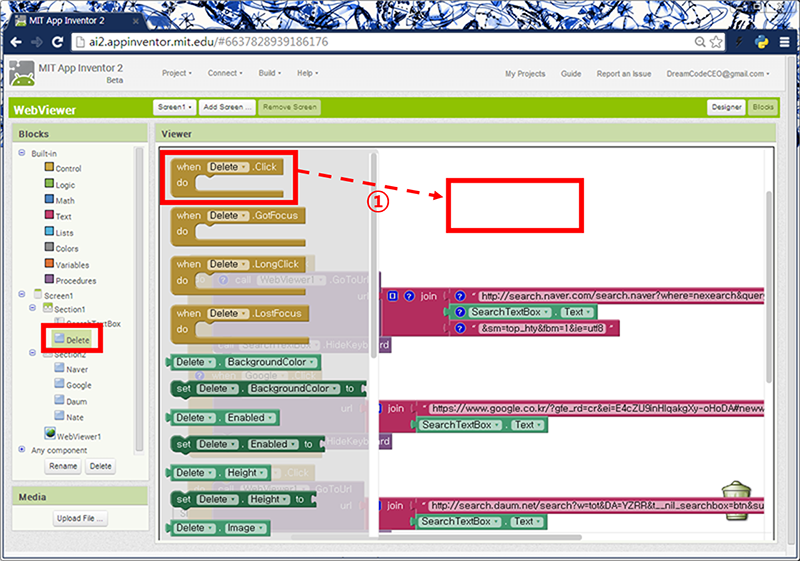The width and height of the screenshot is (800, 561).
Task: Click the help icon on the join block
Action: tap(409, 296)
